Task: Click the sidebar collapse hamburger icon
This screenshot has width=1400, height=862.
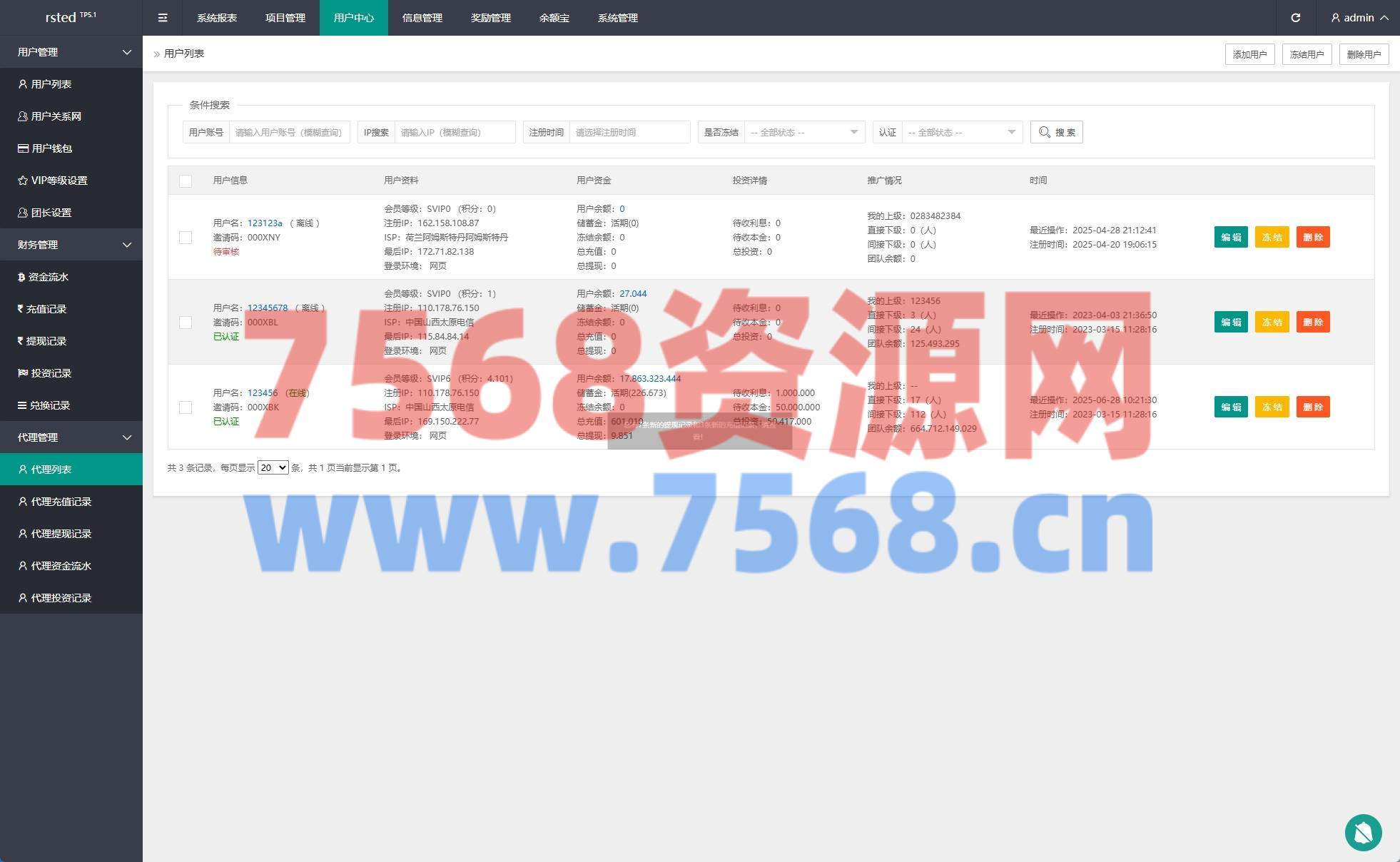Action: [163, 18]
